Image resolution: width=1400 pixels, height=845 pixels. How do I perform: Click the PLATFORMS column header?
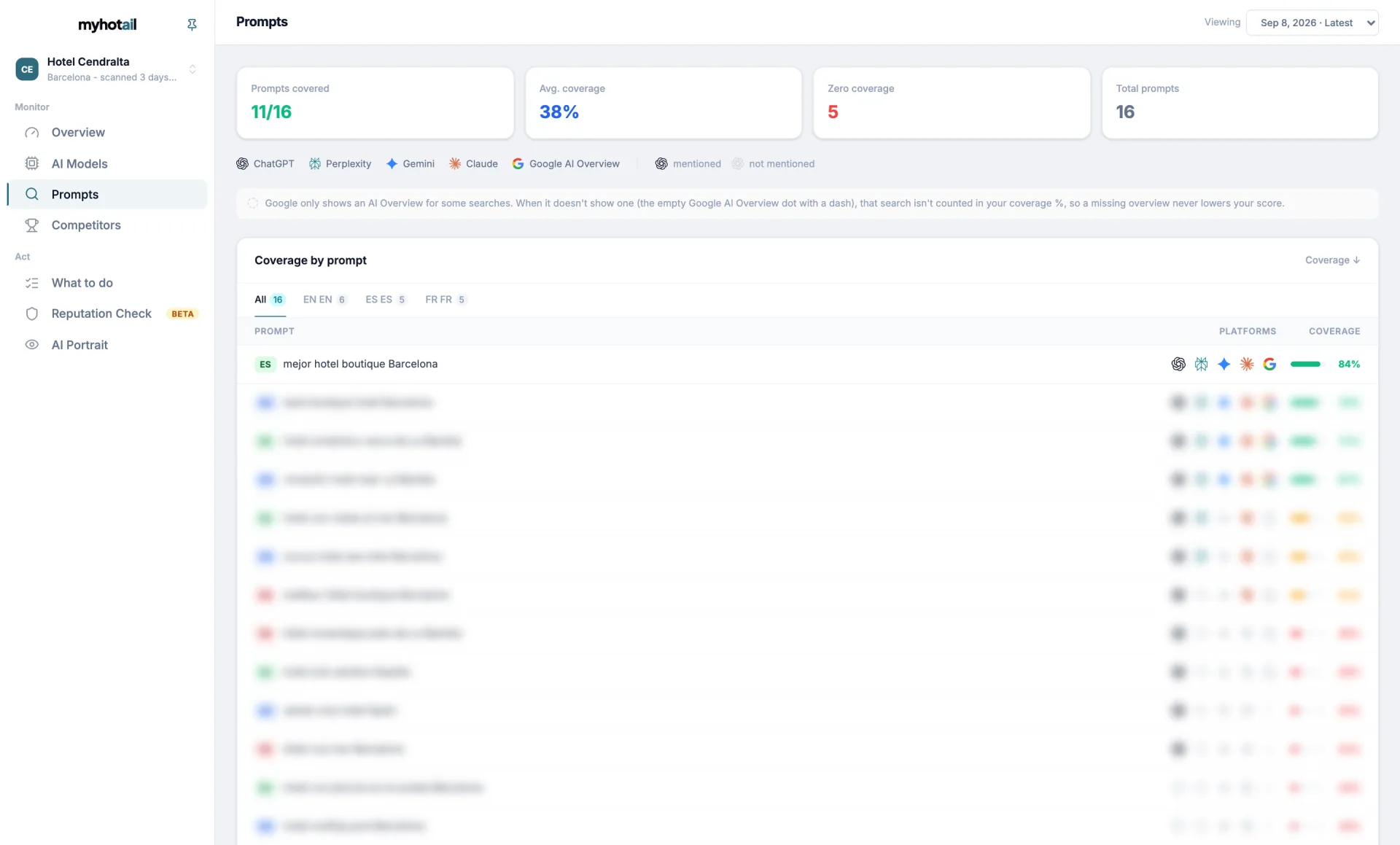(1248, 331)
